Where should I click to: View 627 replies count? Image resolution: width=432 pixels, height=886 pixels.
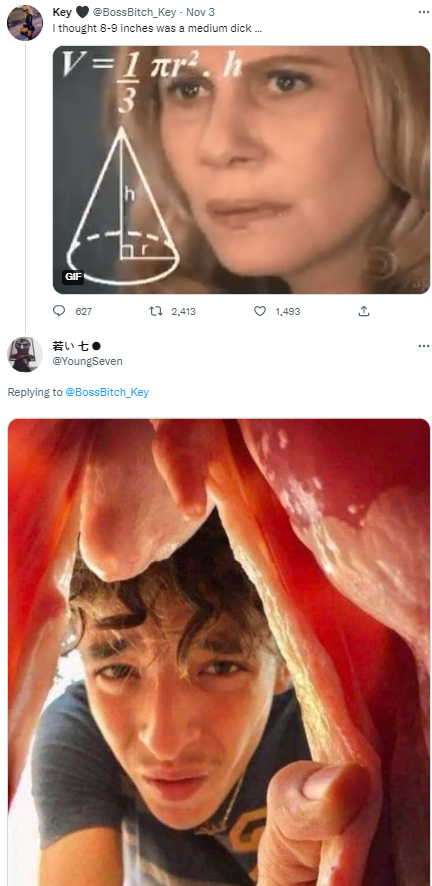click(x=84, y=311)
